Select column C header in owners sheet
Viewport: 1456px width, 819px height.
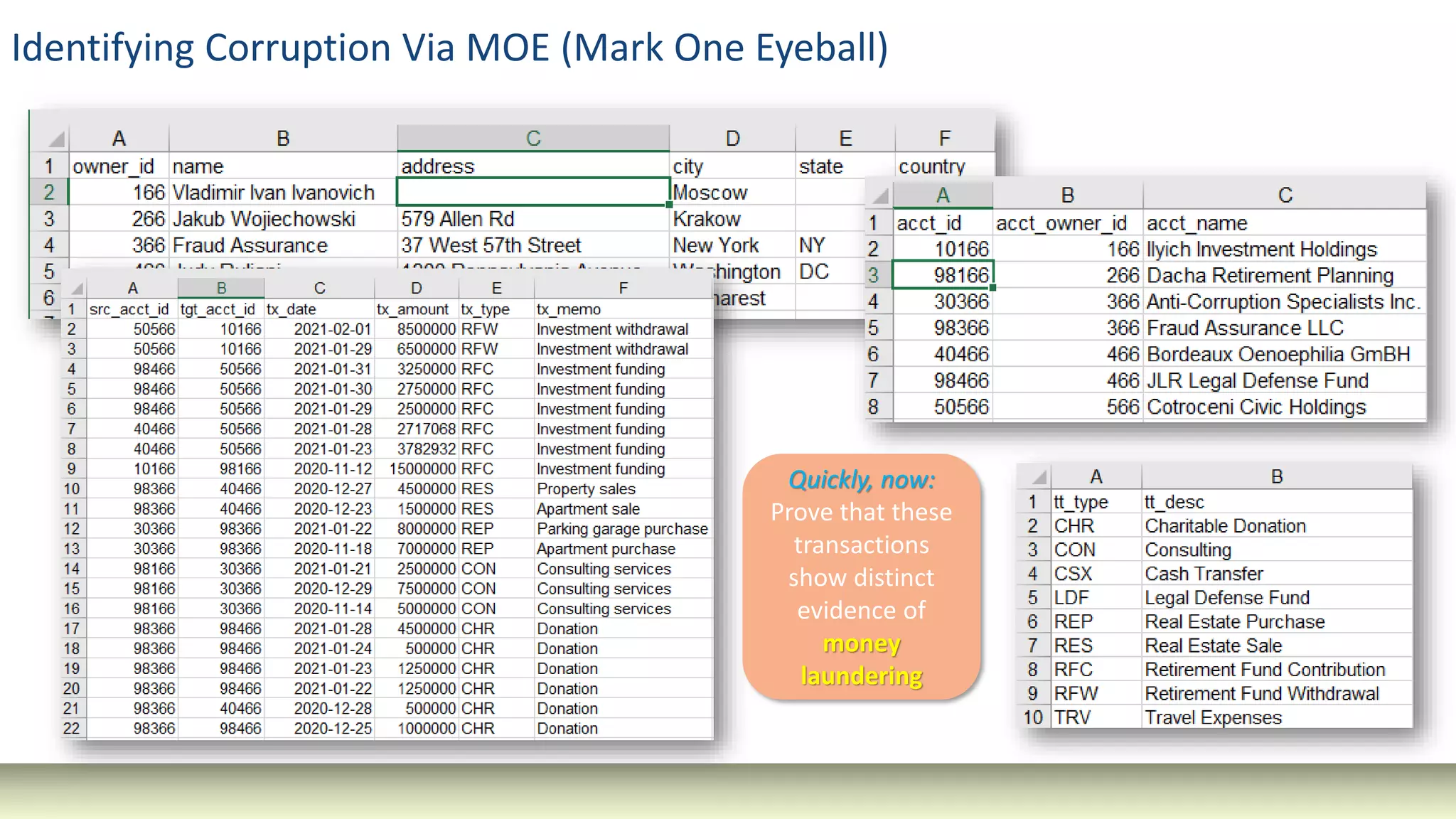pos(533,138)
